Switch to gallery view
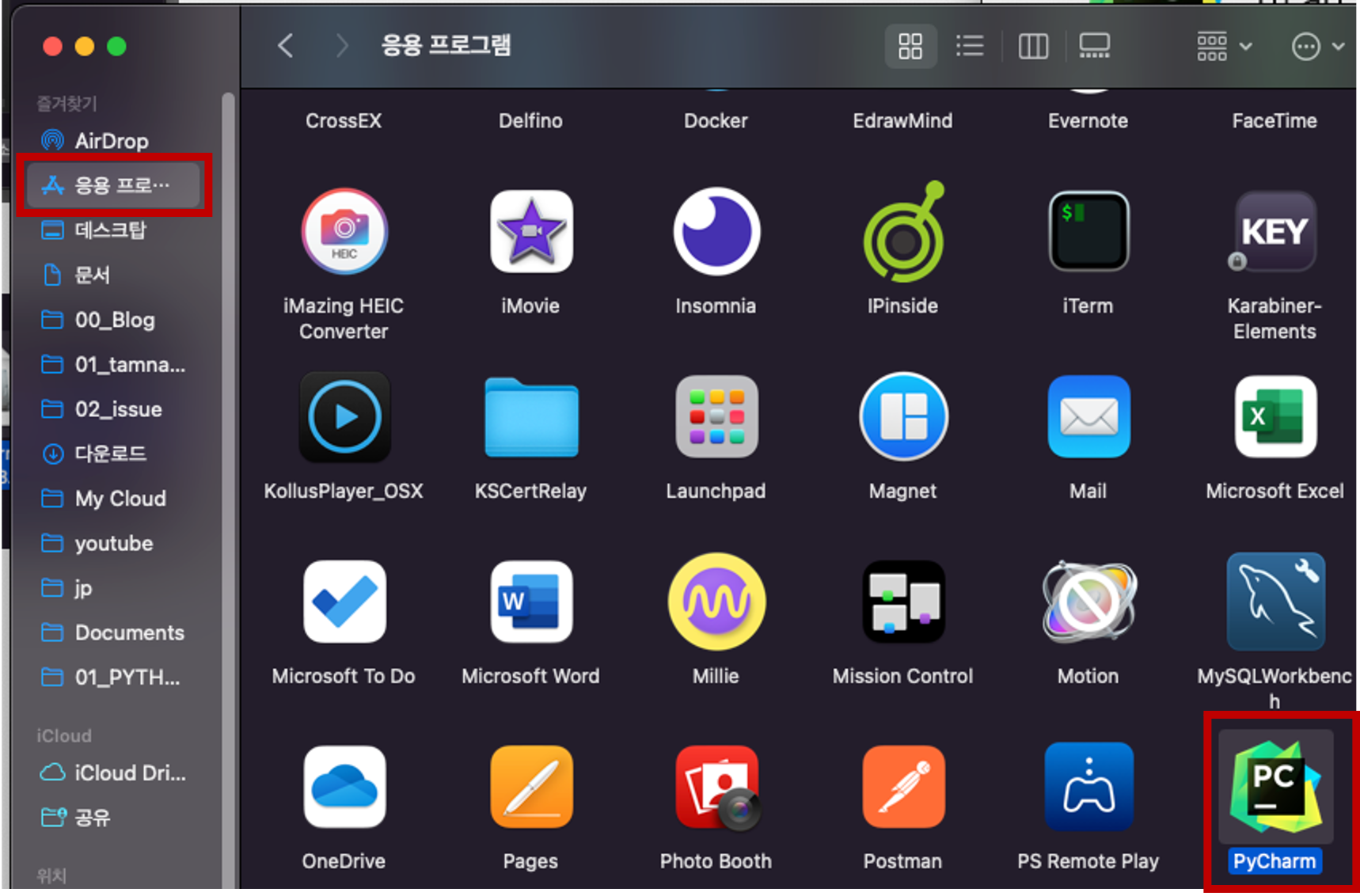 click(x=1095, y=47)
